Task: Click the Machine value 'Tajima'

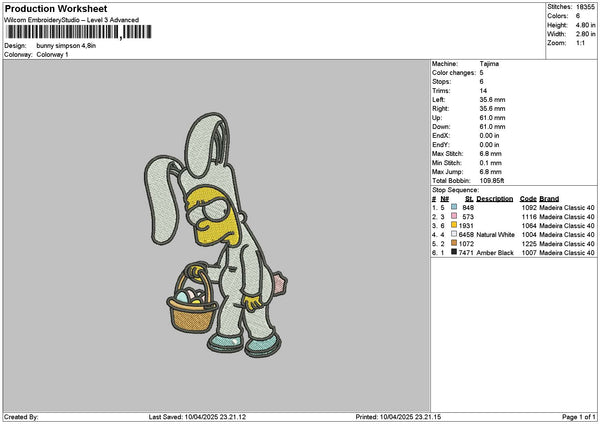Action: [x=489, y=64]
